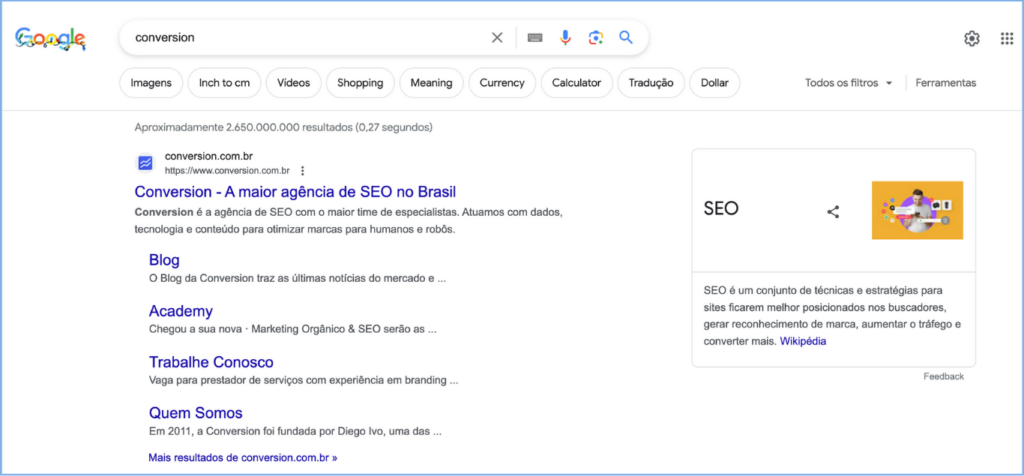Select the Calculator filter chip

576,83
